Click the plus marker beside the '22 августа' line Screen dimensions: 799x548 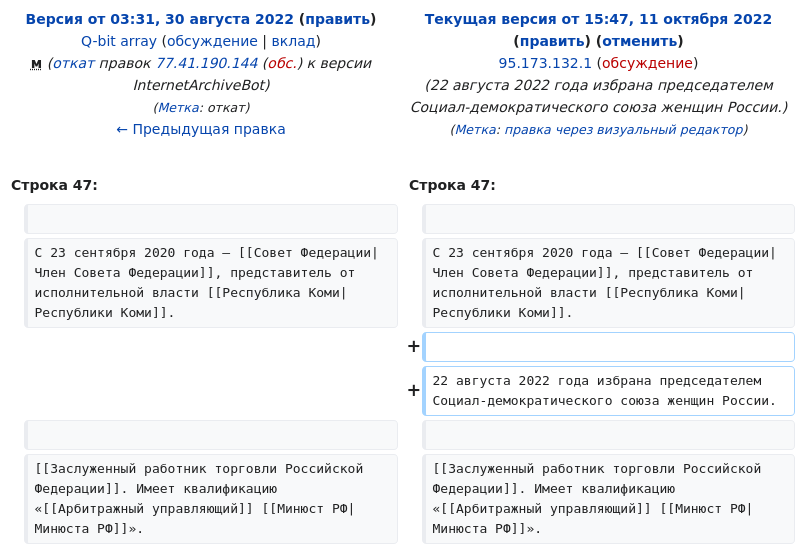click(413, 390)
